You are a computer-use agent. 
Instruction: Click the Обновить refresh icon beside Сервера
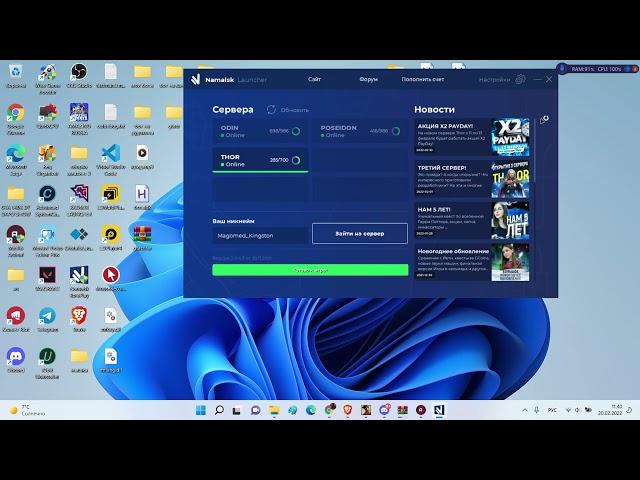(x=271, y=110)
